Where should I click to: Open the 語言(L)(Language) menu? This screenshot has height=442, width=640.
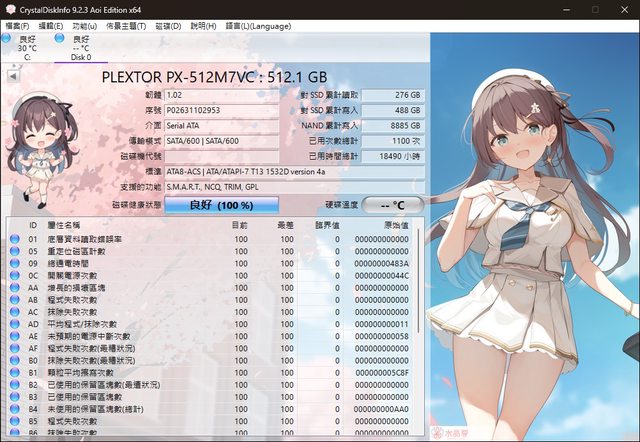tap(258, 26)
